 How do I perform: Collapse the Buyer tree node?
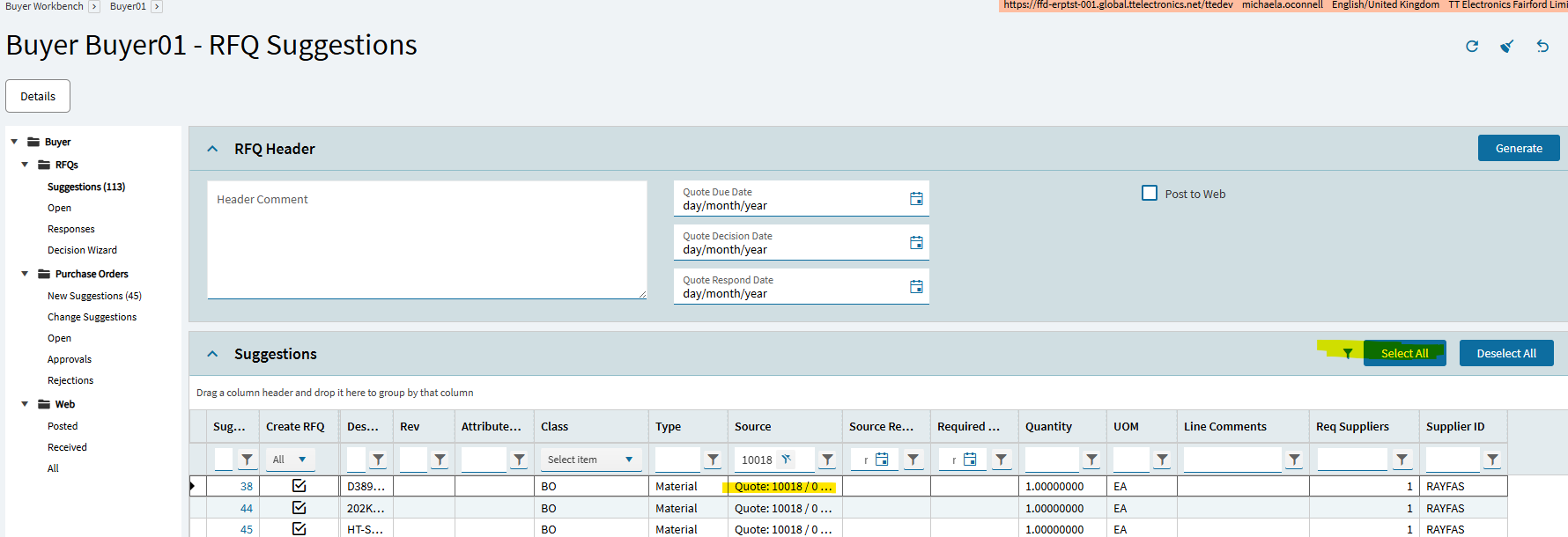(14, 142)
